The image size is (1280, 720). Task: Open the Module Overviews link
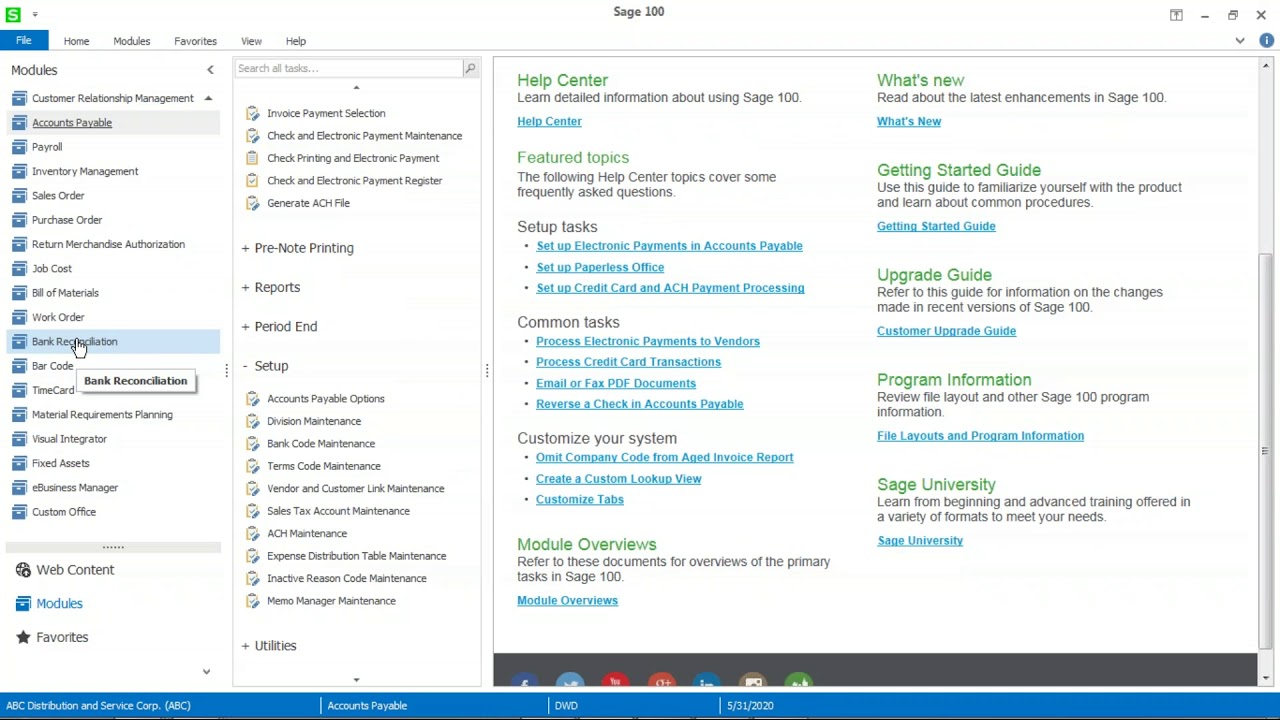coord(567,601)
